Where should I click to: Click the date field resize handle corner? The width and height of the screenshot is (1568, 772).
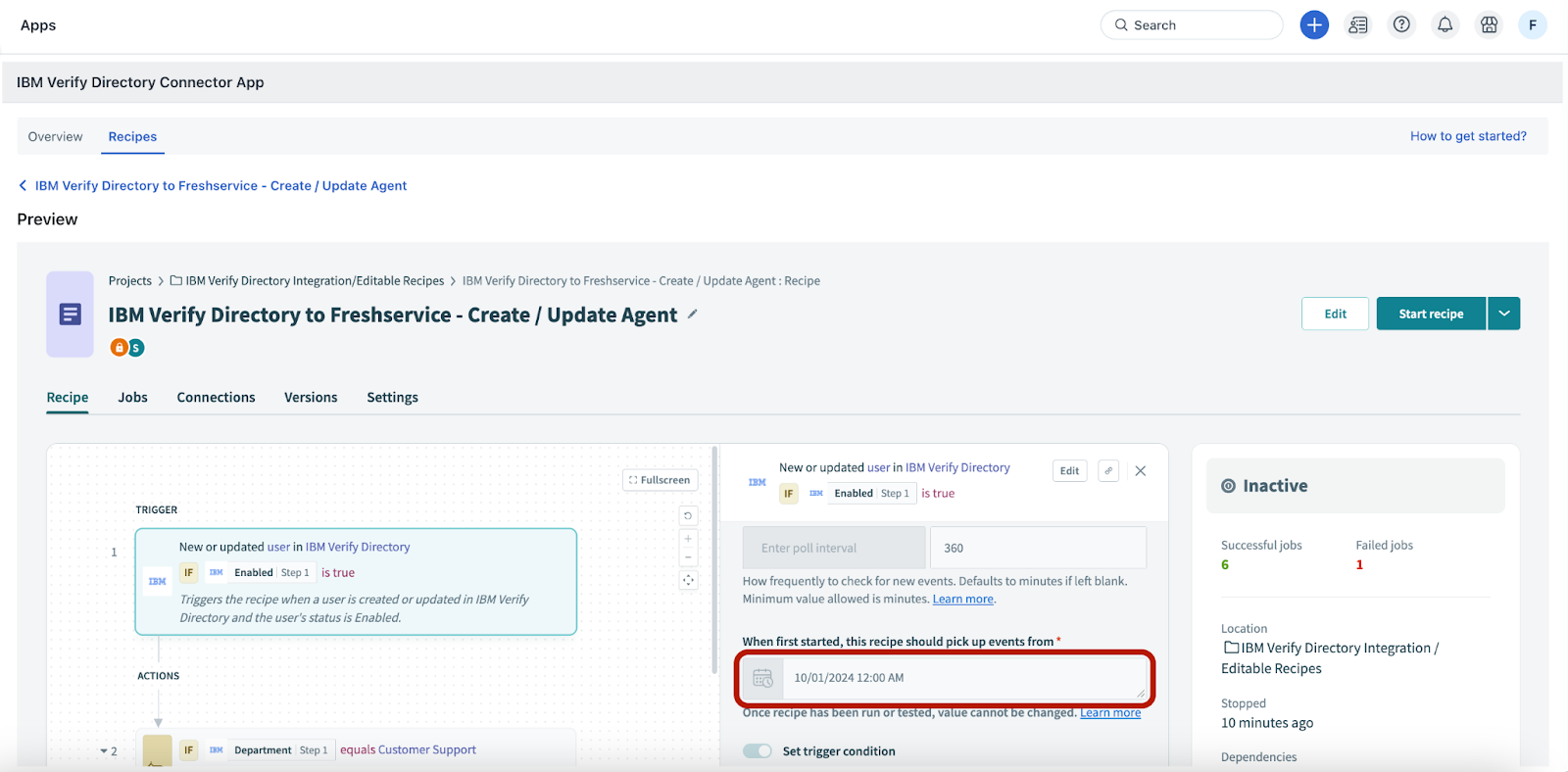[1141, 693]
